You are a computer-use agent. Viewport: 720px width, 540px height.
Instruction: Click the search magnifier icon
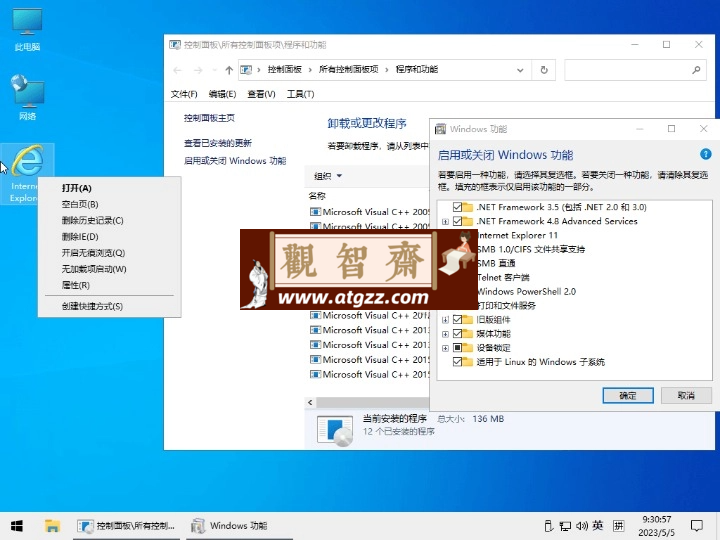point(696,70)
